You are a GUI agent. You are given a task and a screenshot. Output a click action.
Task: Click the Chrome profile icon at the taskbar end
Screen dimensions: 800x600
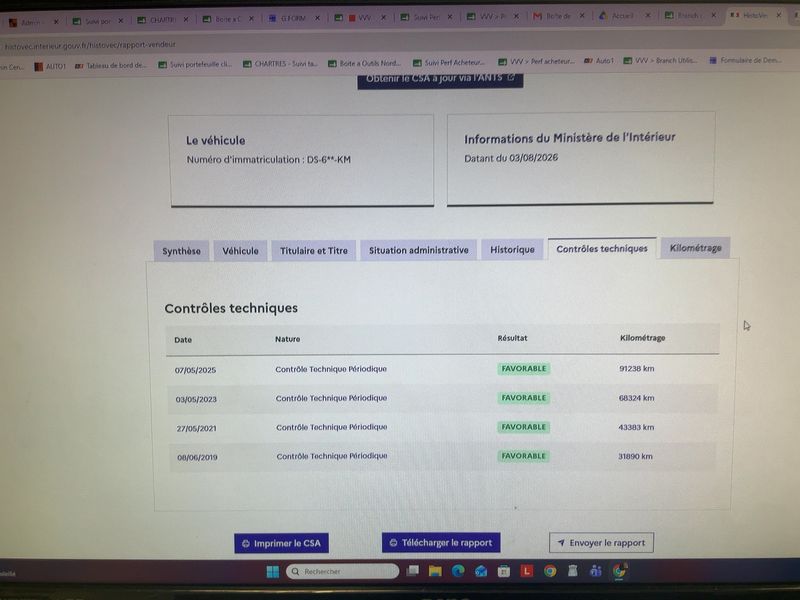[619, 570]
